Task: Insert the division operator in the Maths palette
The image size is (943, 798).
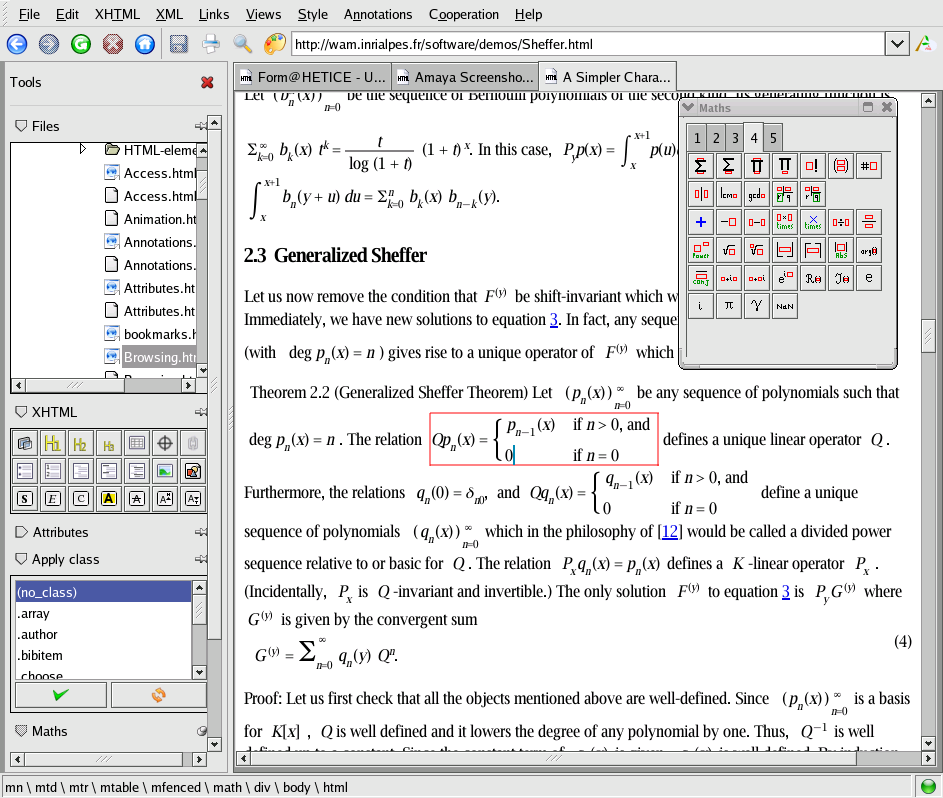Action: tap(841, 222)
